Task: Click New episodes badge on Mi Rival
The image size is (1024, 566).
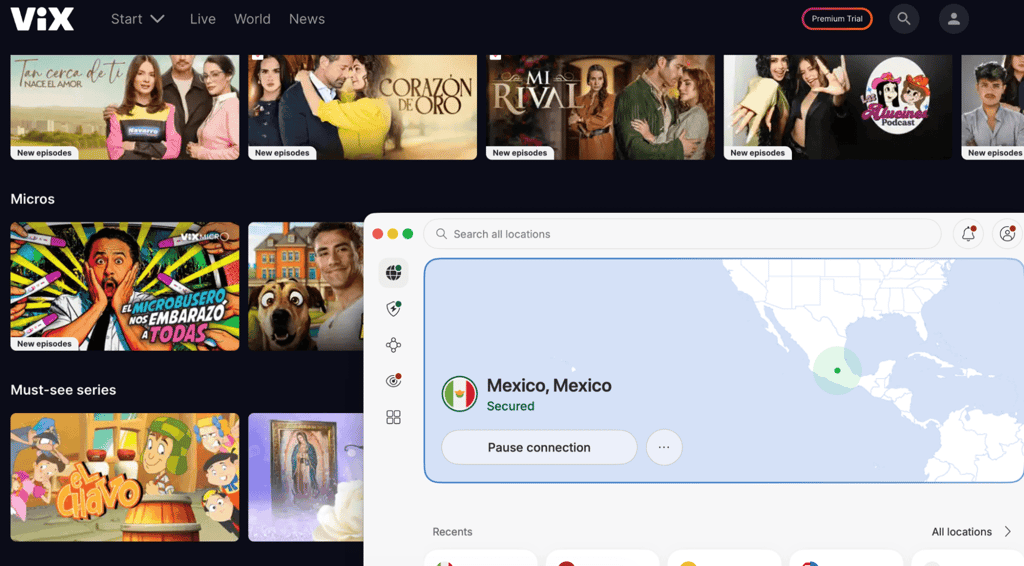Action: click(x=520, y=153)
